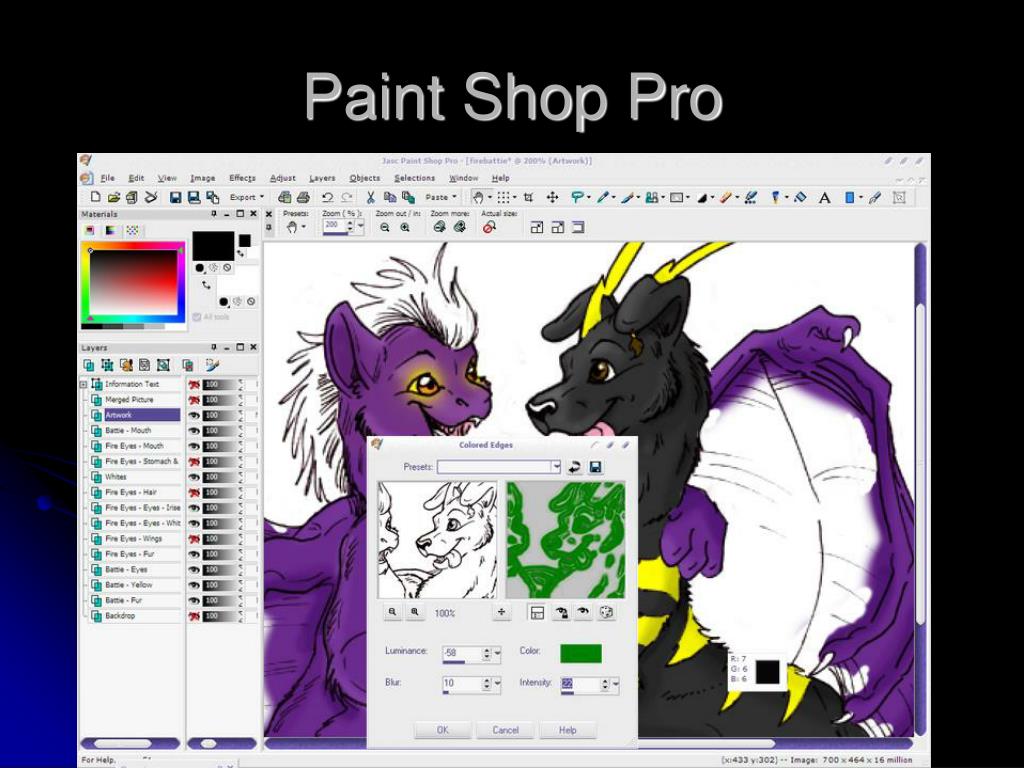The width and height of the screenshot is (1024, 768).
Task: Open the Adjust menu
Action: pyautogui.click(x=283, y=178)
